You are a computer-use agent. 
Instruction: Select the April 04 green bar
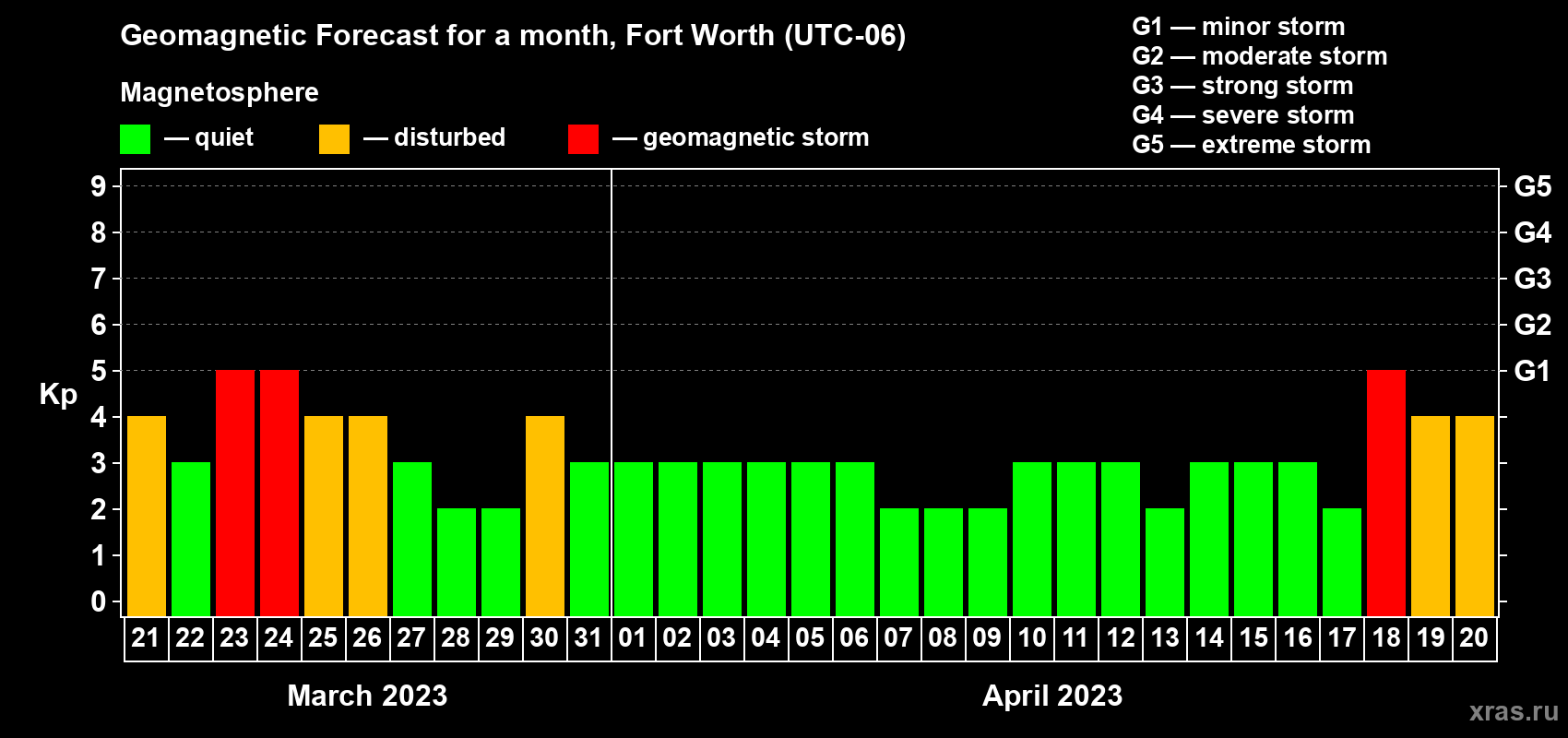pos(766,540)
